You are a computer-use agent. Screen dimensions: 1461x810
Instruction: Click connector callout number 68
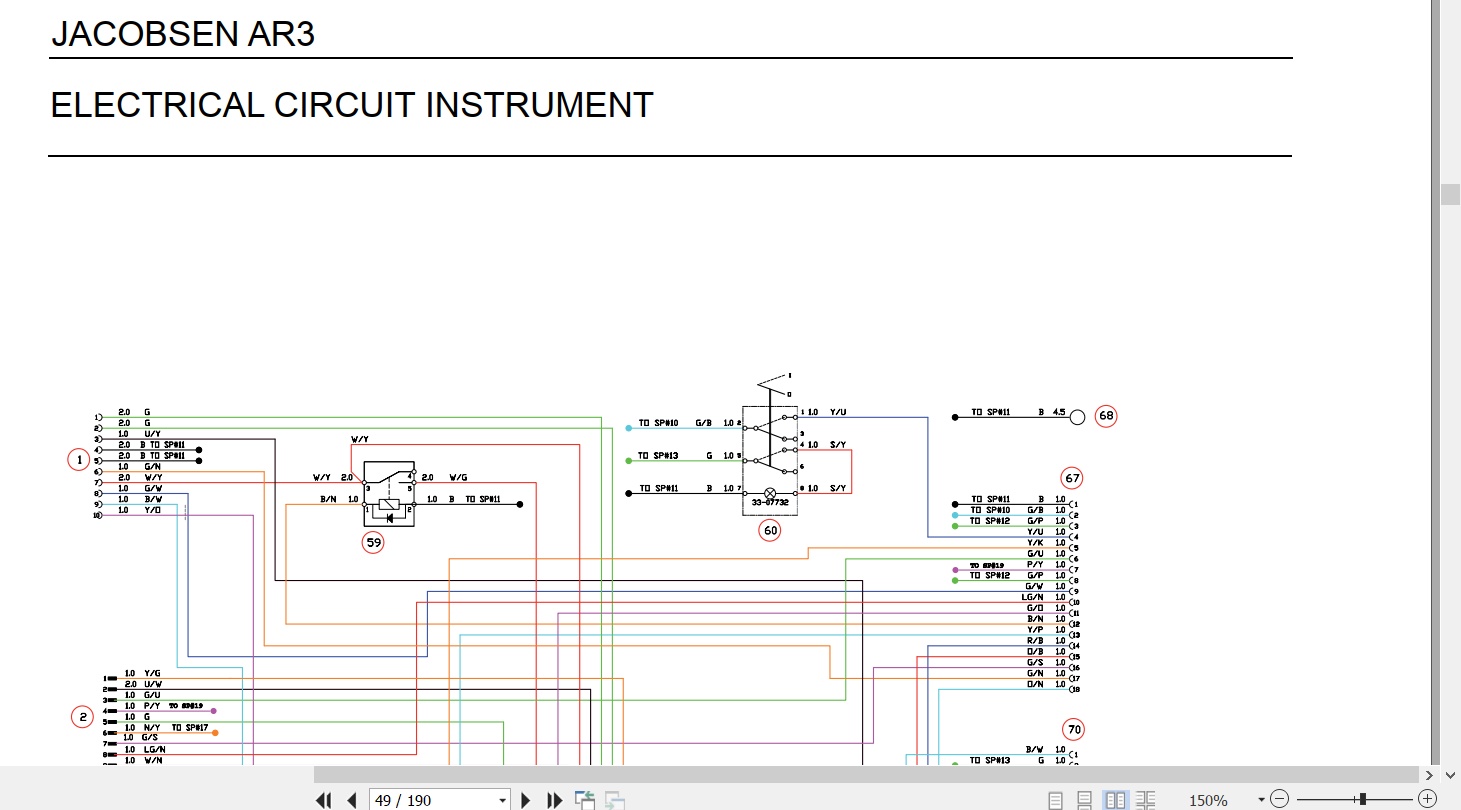pos(1105,416)
